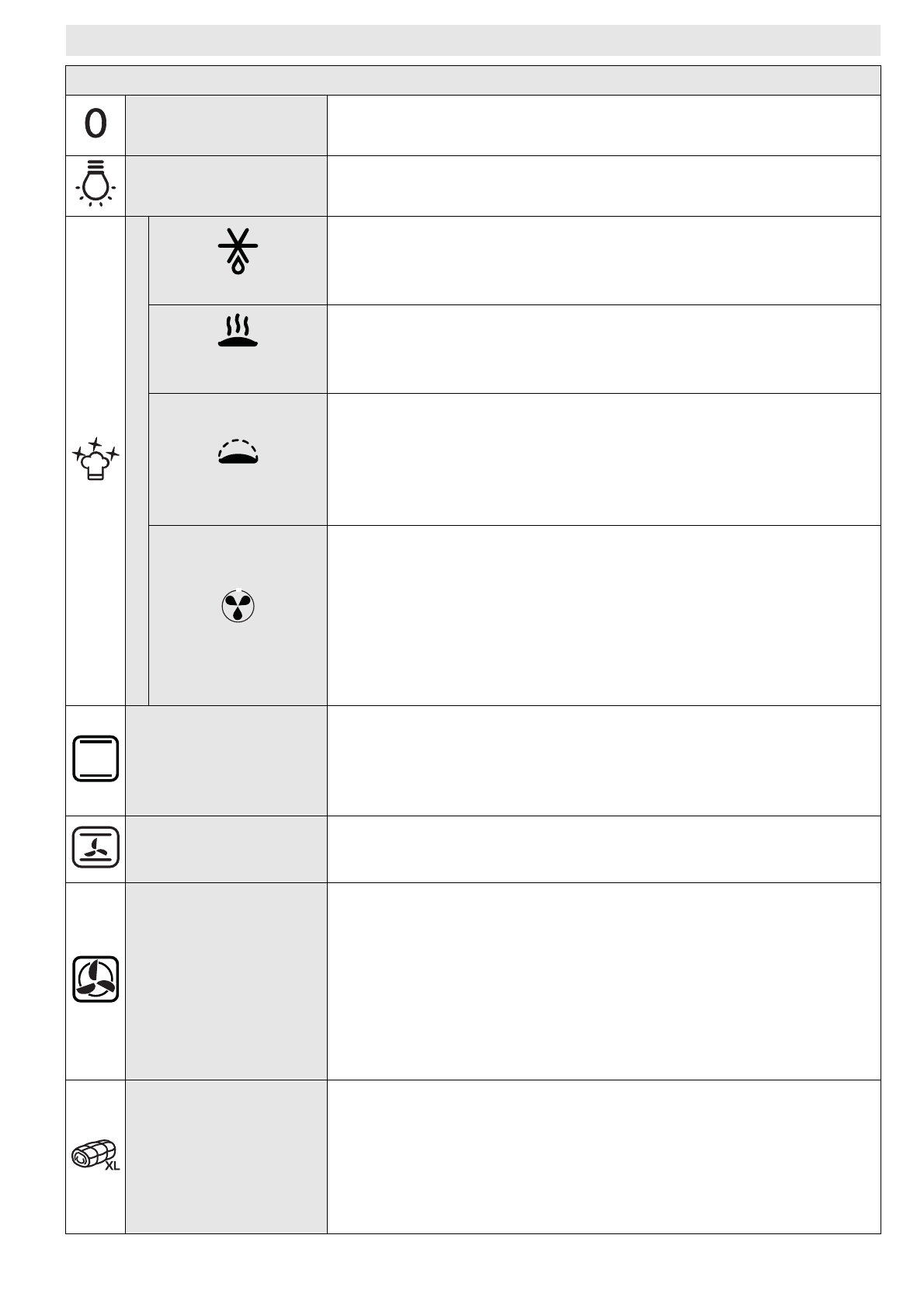Click the zero (off) symbol
924x1308 pixels.
pyautogui.click(x=96, y=124)
